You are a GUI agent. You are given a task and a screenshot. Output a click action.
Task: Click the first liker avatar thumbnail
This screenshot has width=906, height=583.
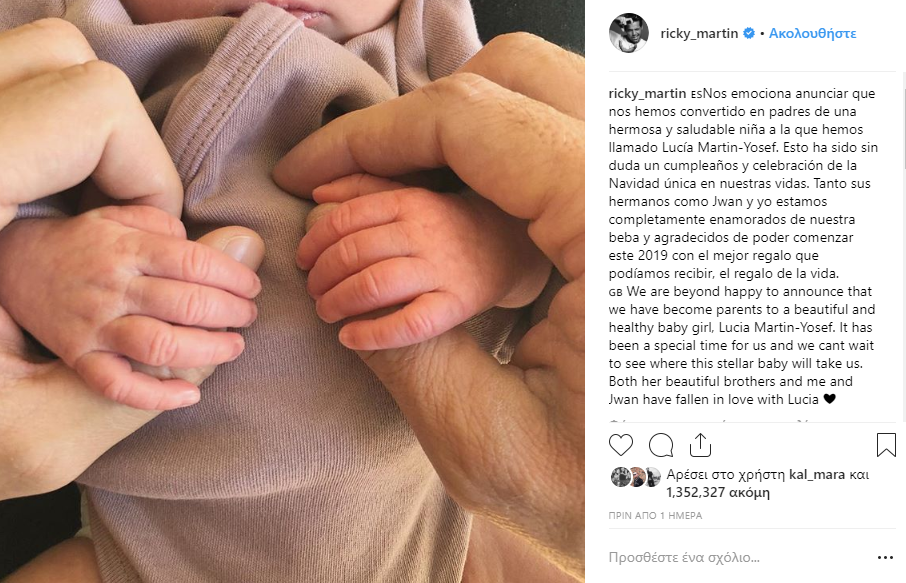click(x=620, y=477)
